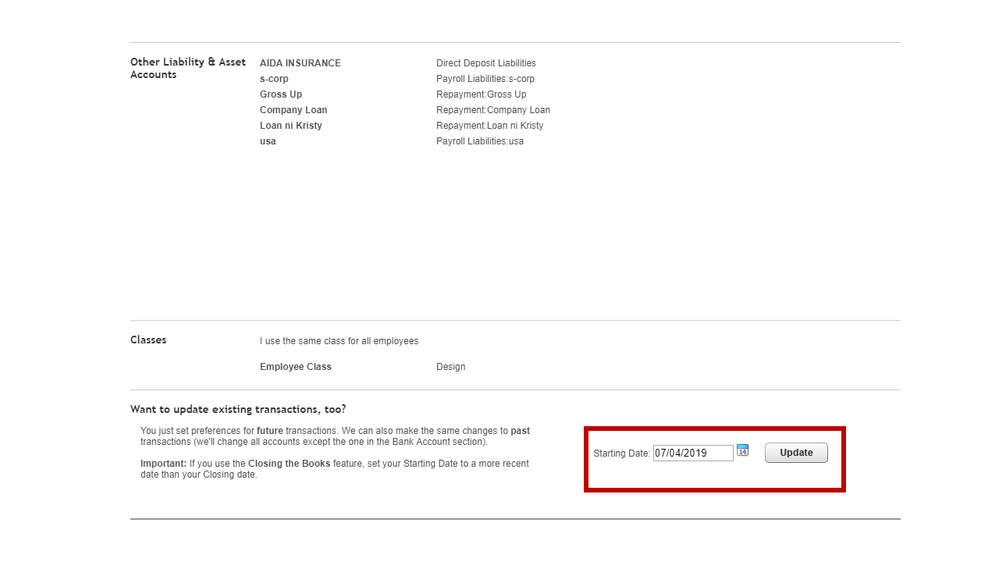Click the usa item name
Image resolution: width=999 pixels, height=562 pixels.
pyautogui.click(x=268, y=141)
